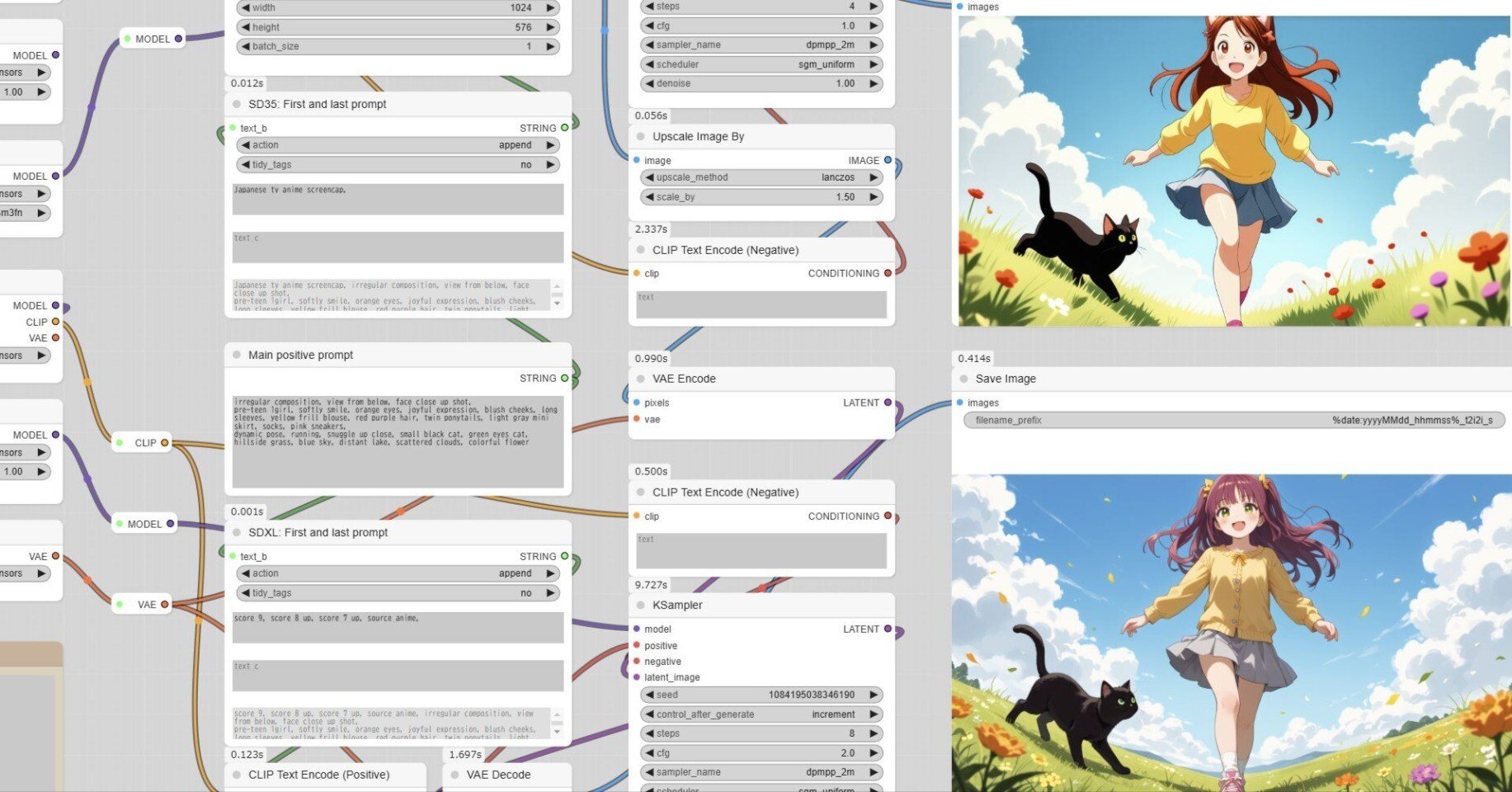Image resolution: width=1512 pixels, height=792 pixels.
Task: Increment the seed with its right arrow
Action: 874,695
